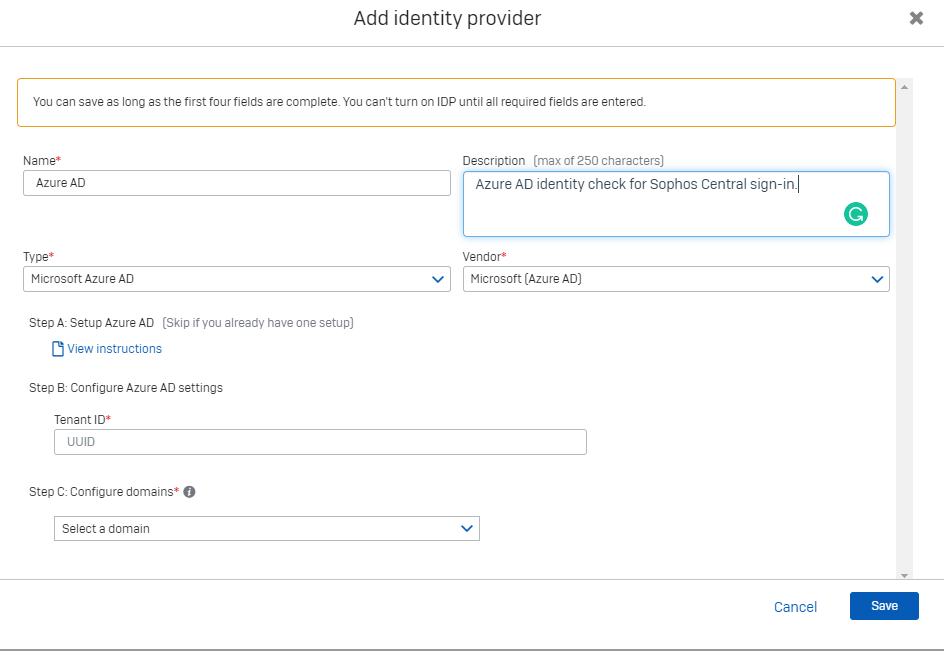Click the chevron arrow on Select a domain
The width and height of the screenshot is (944, 651).
pyautogui.click(x=466, y=528)
